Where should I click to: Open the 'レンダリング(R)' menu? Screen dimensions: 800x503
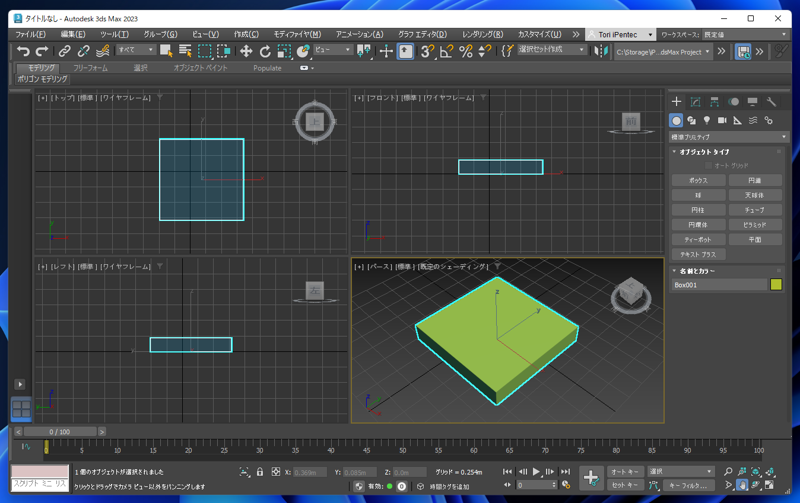(482, 34)
